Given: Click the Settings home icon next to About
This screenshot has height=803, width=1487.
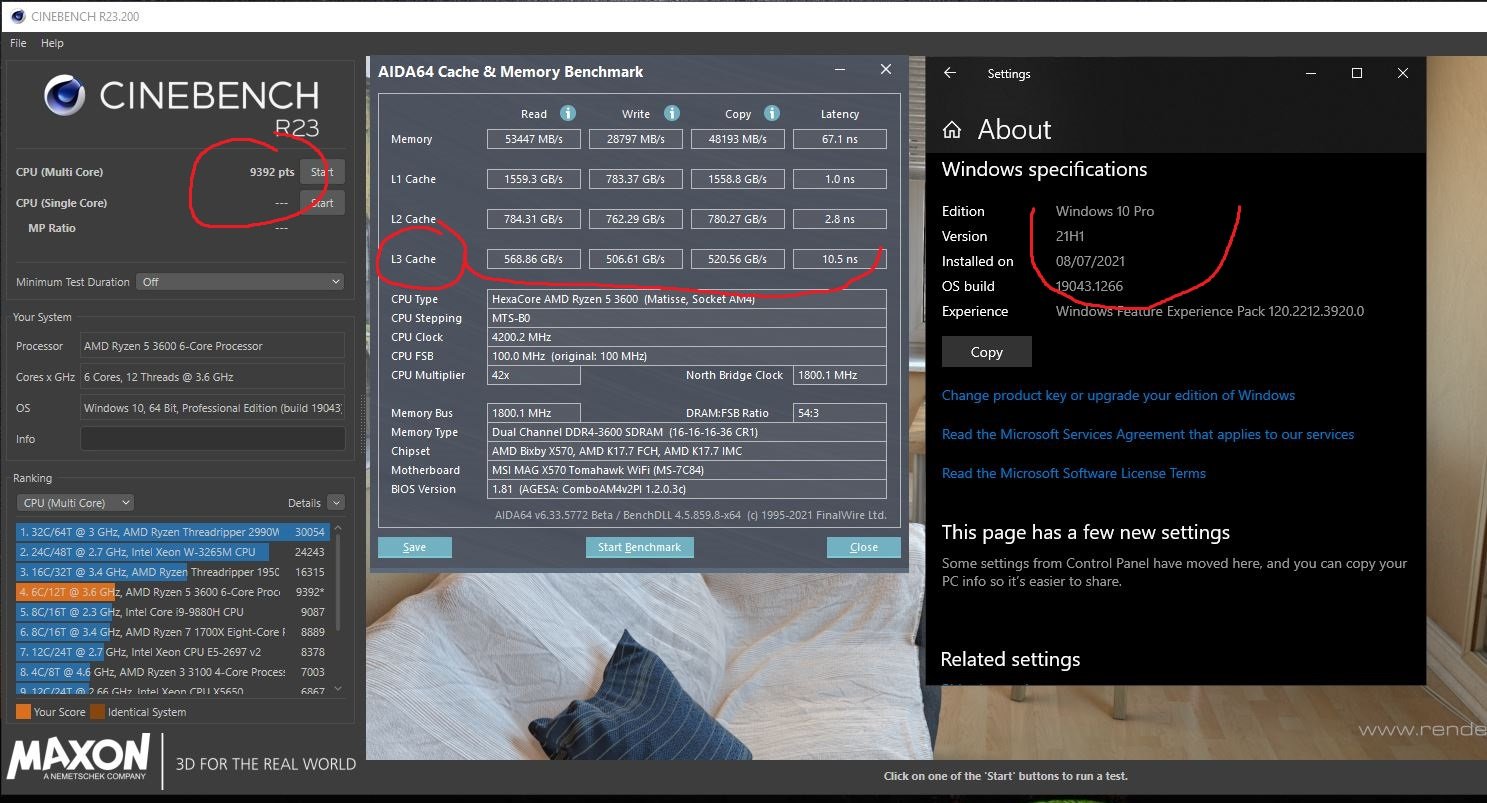Looking at the screenshot, I should pyautogui.click(x=952, y=130).
